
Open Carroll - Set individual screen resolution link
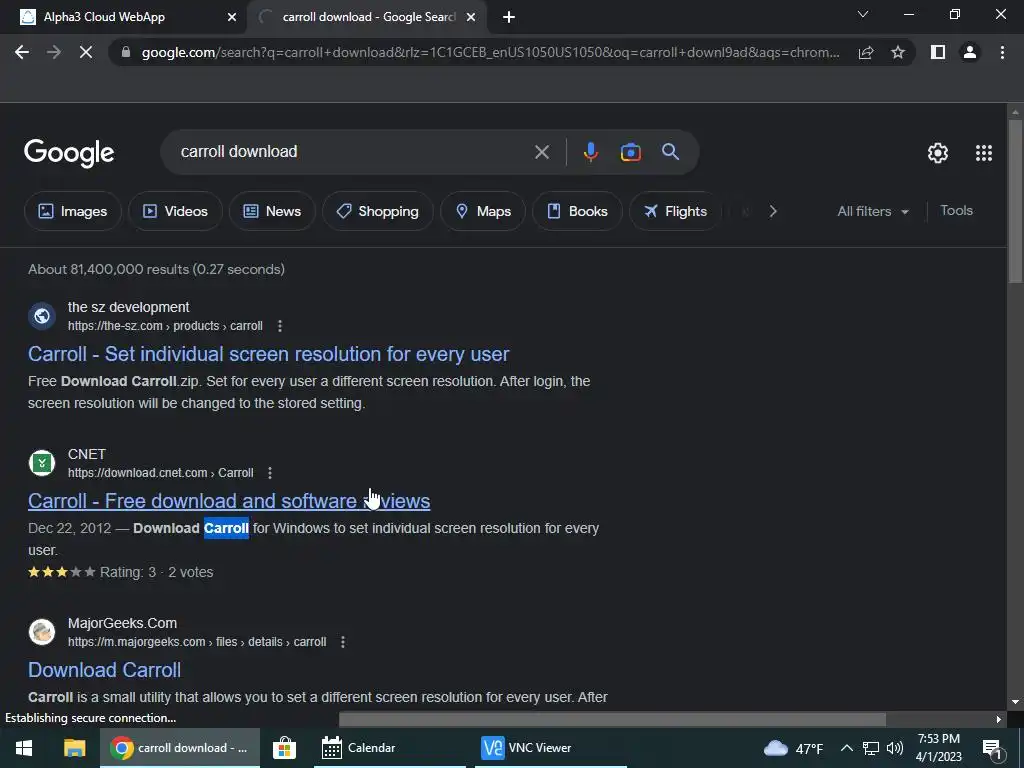(x=268, y=354)
